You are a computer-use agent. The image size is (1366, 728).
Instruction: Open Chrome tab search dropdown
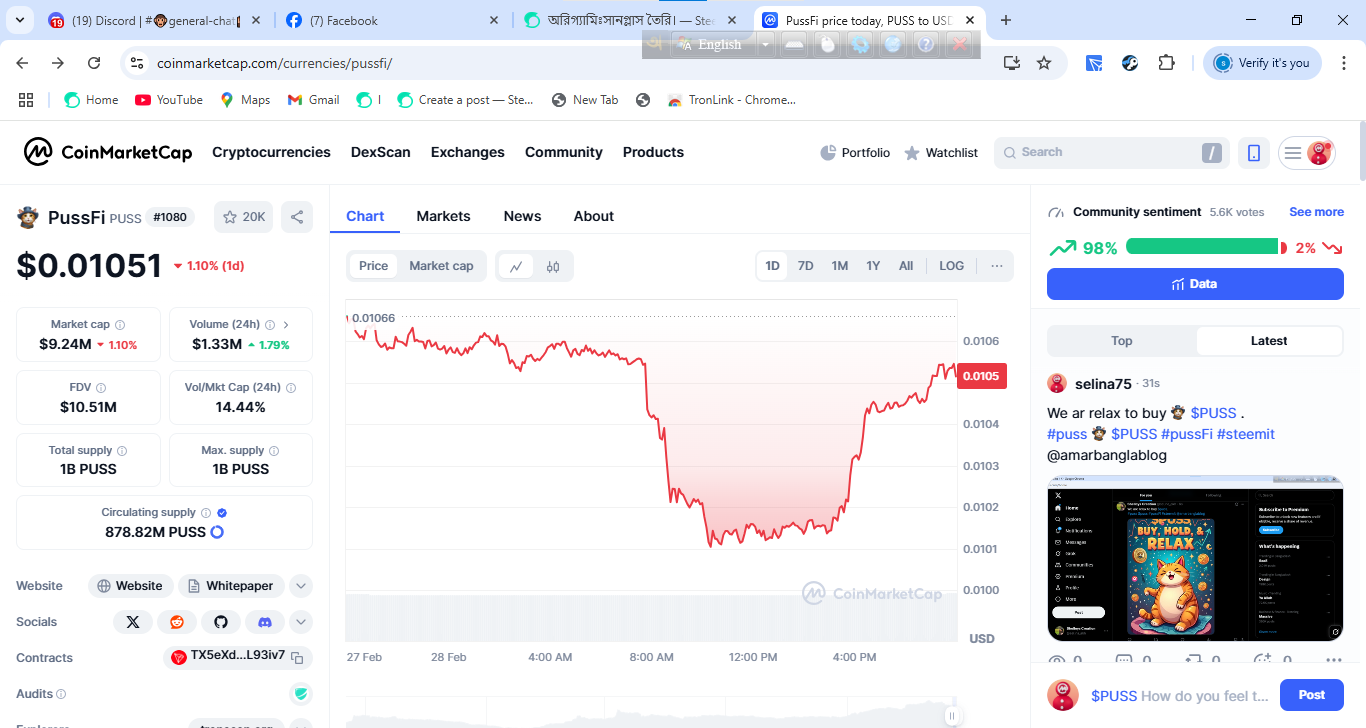tap(18, 20)
